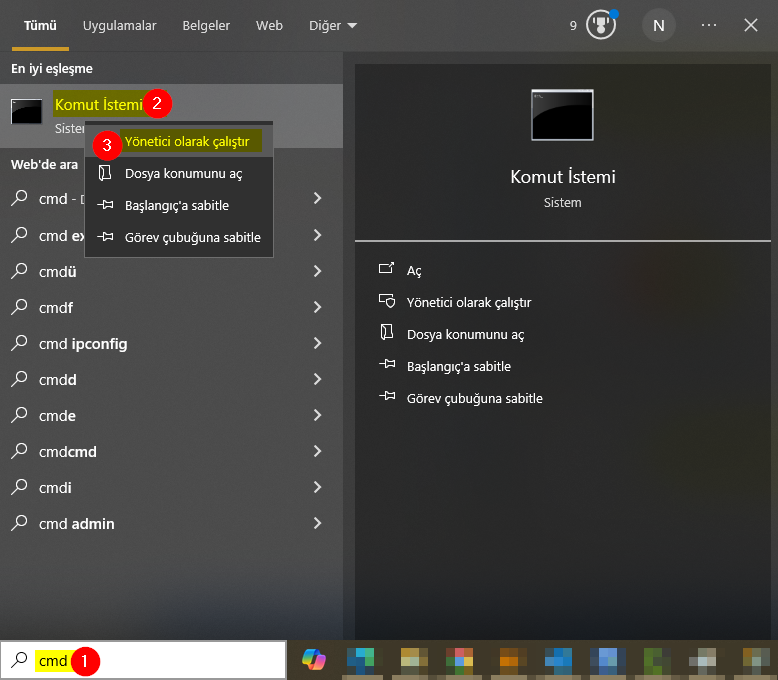Click the search icon beside cmdü

(19, 271)
